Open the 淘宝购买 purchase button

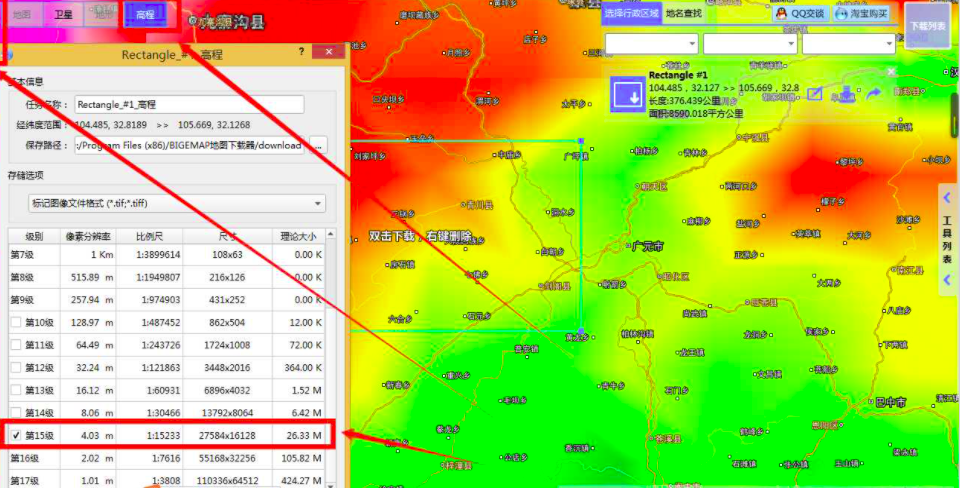[862, 13]
